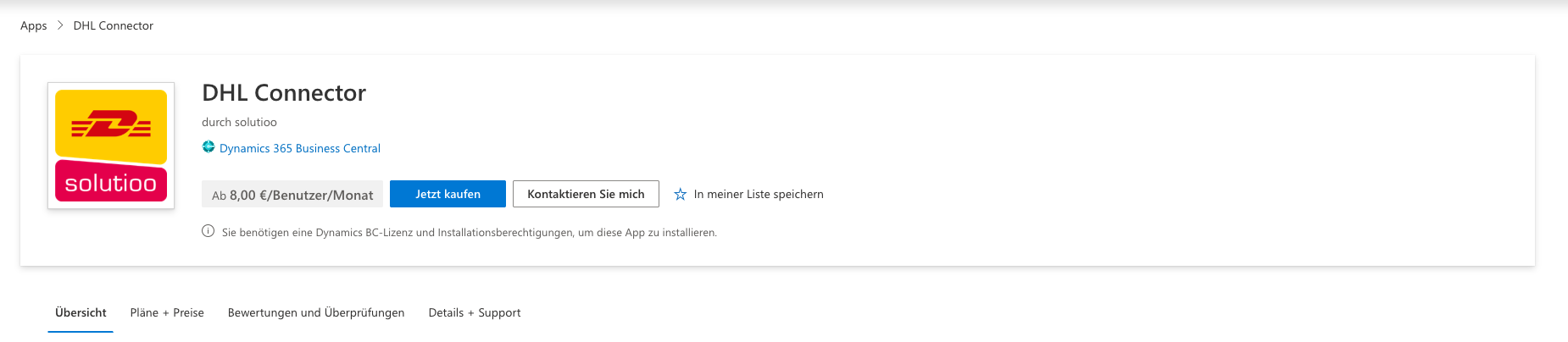Go to Apps in the breadcrumb
1568x342 pixels.
click(34, 25)
